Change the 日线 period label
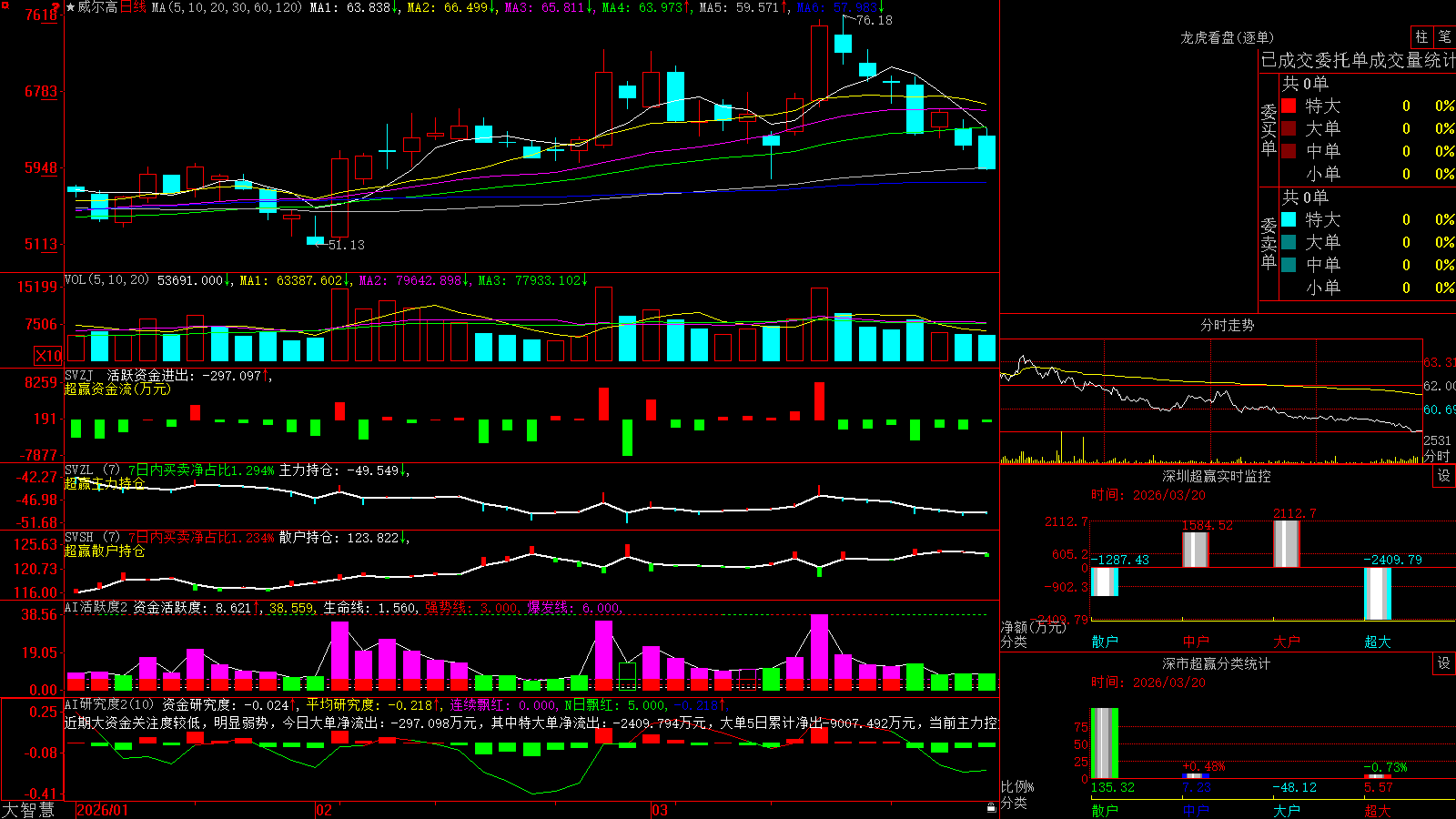1456x819 pixels. 133,7
